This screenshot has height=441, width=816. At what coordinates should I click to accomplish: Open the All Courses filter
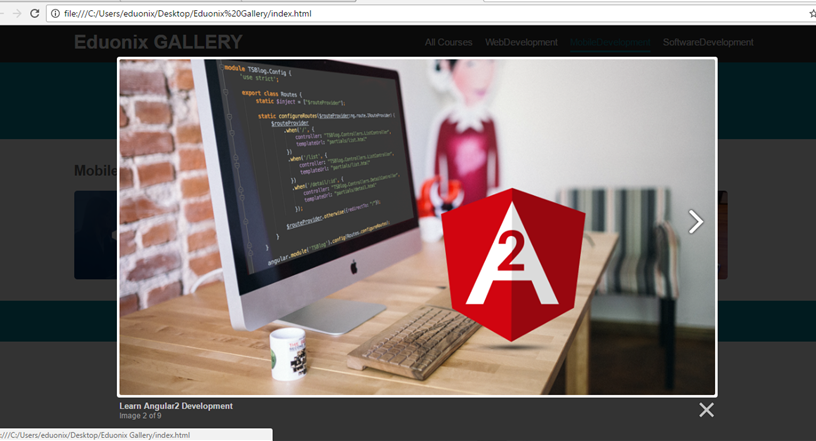(448, 42)
